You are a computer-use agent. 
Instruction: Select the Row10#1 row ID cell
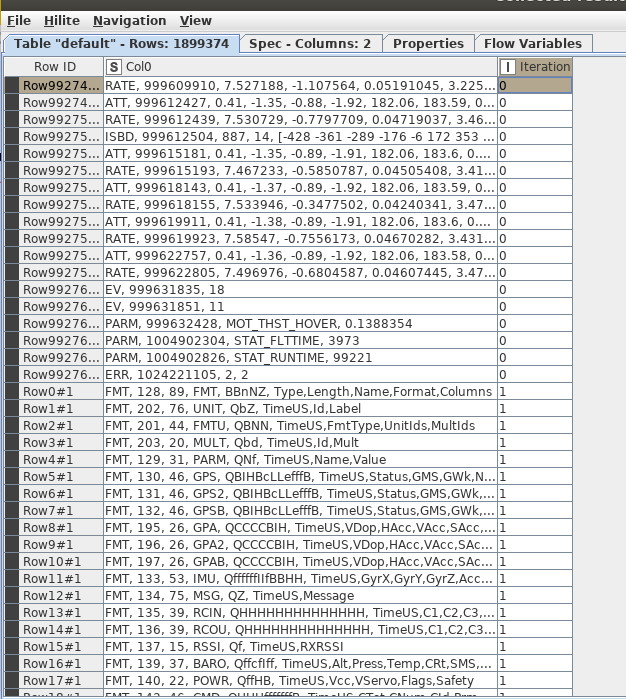coord(61,561)
